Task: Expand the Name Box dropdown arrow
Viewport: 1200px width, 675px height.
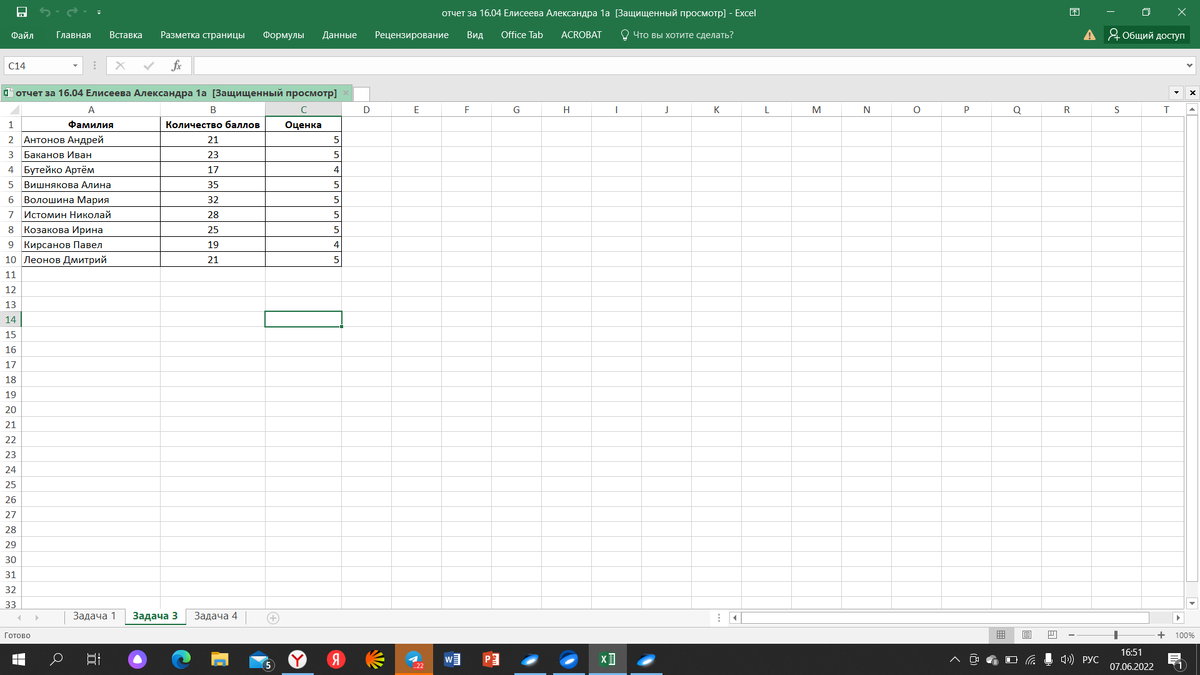Action: pyautogui.click(x=75, y=66)
